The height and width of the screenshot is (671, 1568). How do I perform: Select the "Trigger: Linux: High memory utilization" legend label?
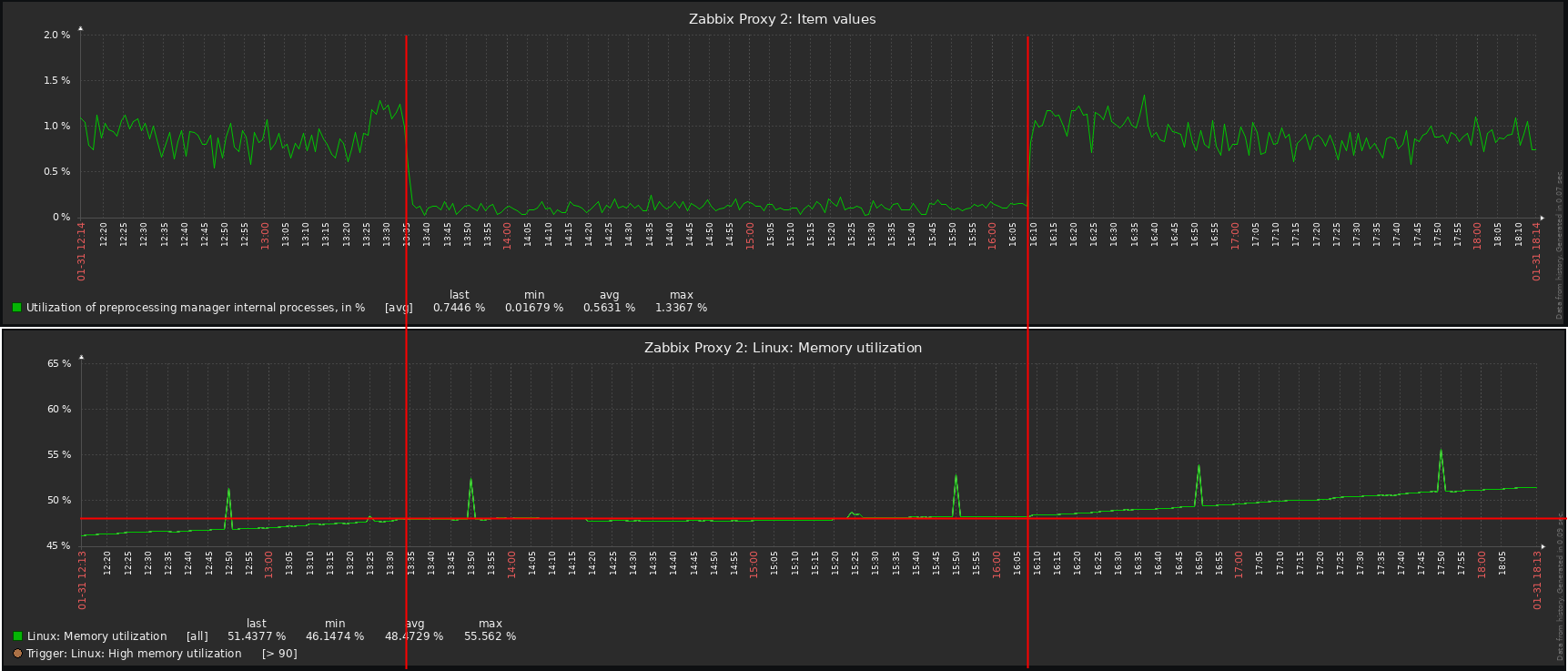coord(135,654)
